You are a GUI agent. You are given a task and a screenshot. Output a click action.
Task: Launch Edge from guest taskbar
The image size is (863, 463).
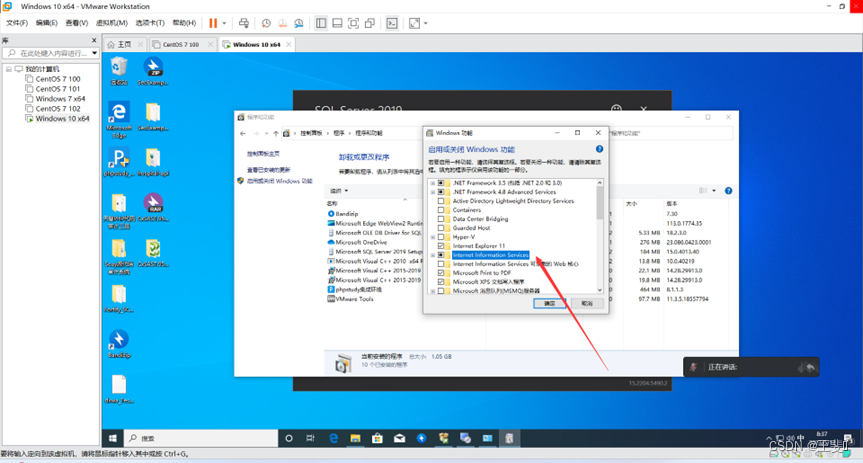pyautogui.click(x=333, y=438)
